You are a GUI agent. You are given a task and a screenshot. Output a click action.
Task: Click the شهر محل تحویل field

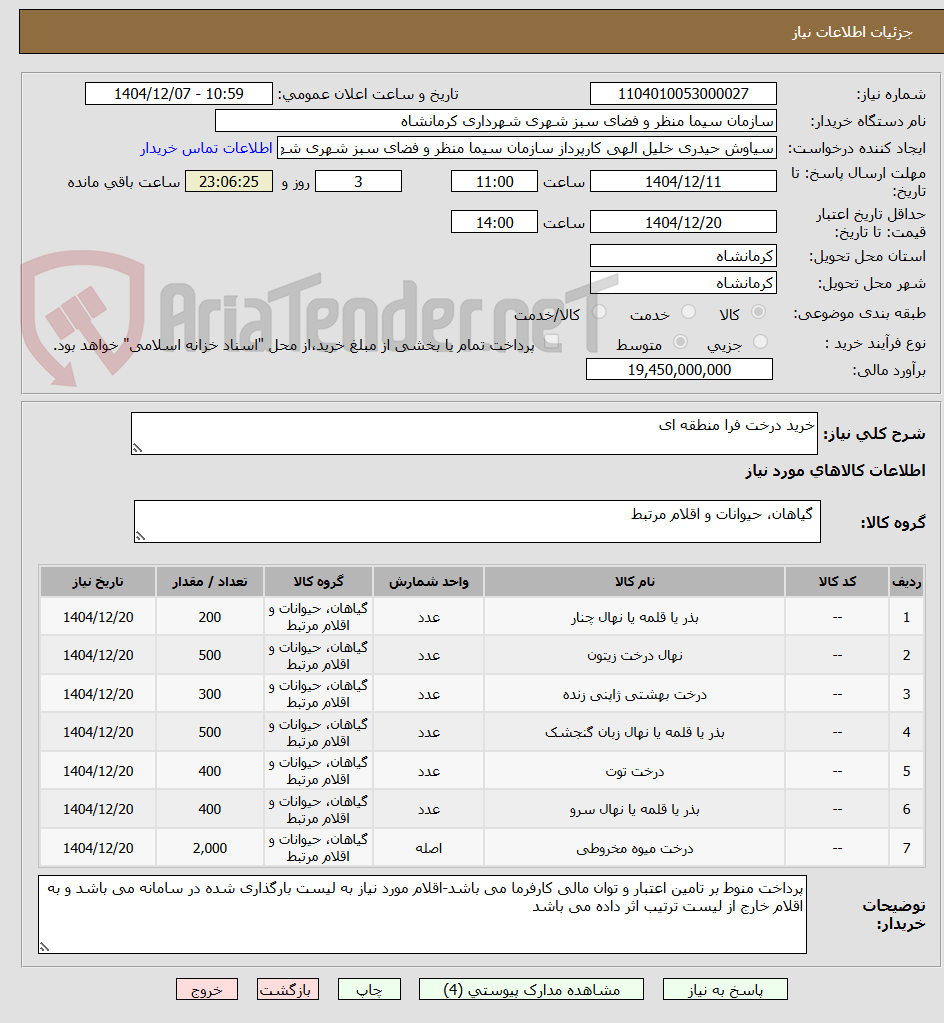point(683,282)
